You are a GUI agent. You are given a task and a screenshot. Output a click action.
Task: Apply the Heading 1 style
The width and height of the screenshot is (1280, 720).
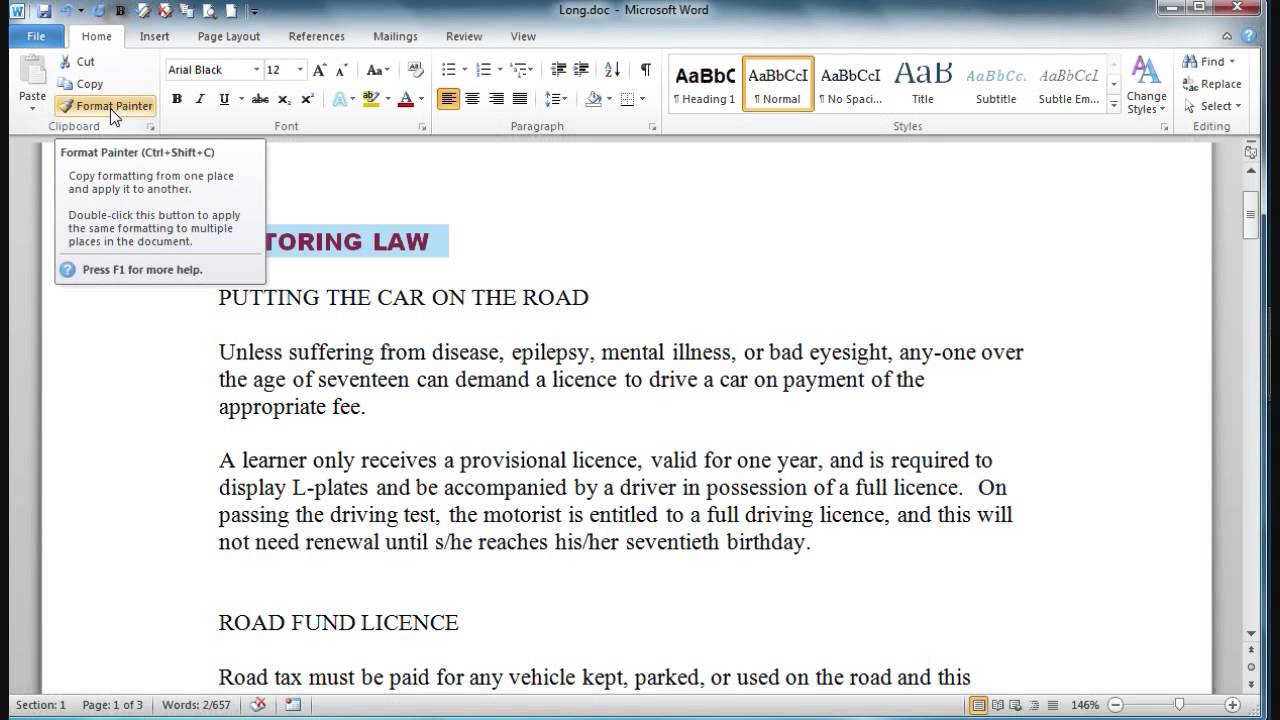click(704, 84)
